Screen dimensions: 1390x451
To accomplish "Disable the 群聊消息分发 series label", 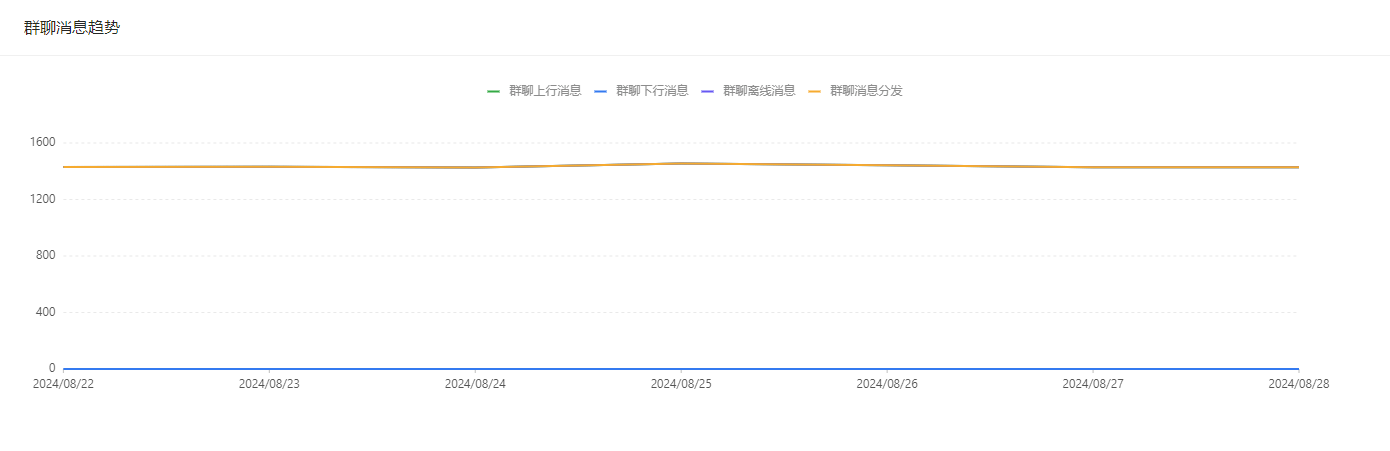I will pyautogui.click(x=866, y=91).
